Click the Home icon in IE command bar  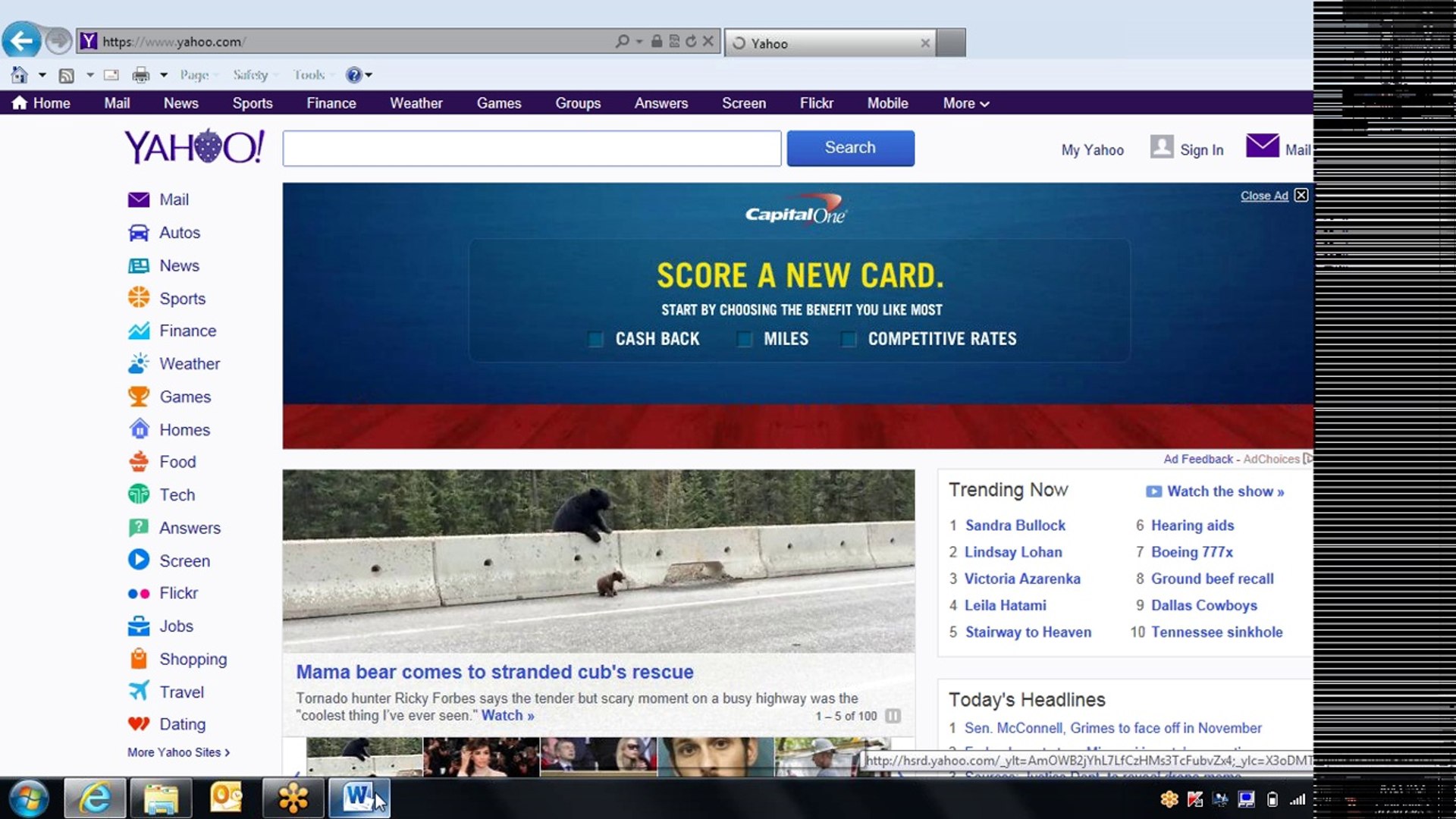[19, 75]
